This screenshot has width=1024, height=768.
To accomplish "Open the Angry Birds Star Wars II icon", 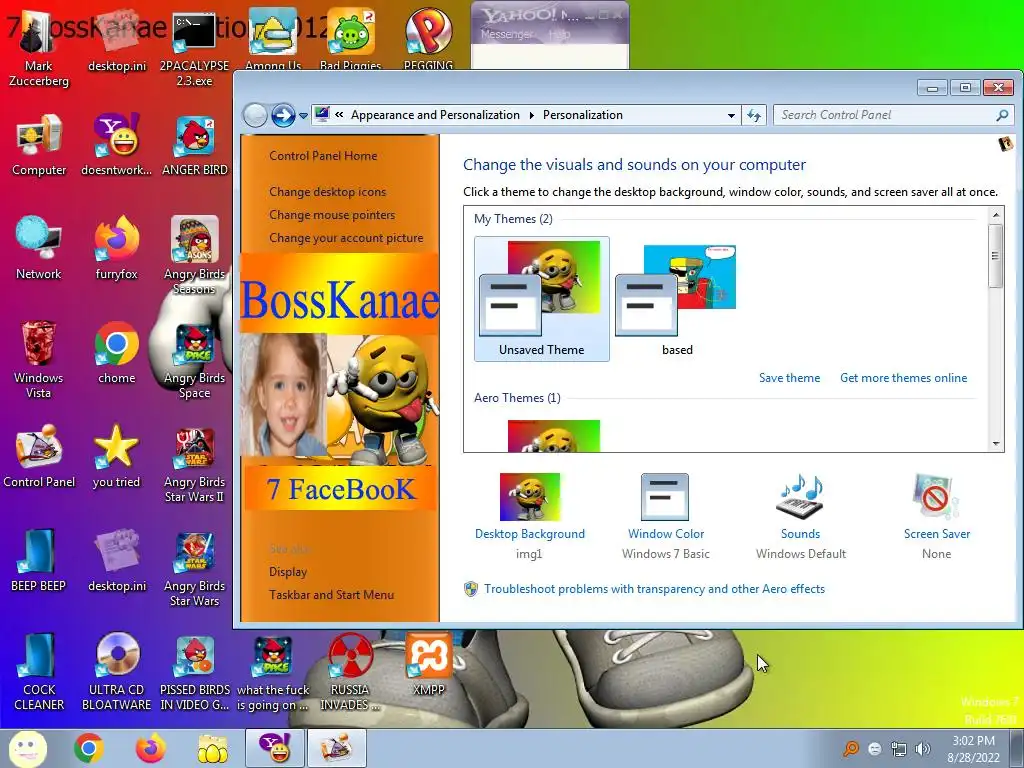I will pos(194,465).
